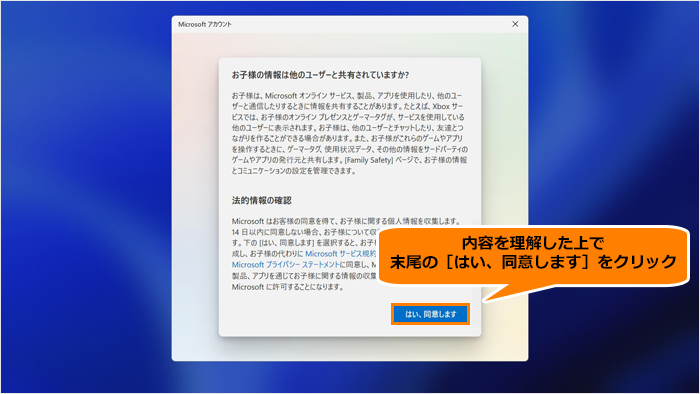Image resolution: width=700 pixels, height=394 pixels.
Task: Open the Microsoft サービス規約 link
Action: click(x=341, y=253)
